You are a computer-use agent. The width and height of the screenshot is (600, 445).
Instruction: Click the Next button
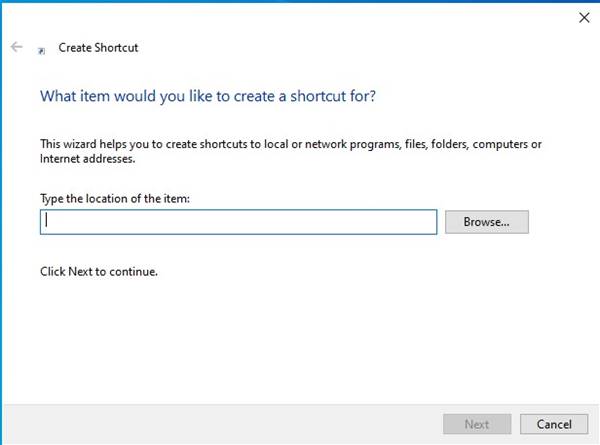pos(477,424)
